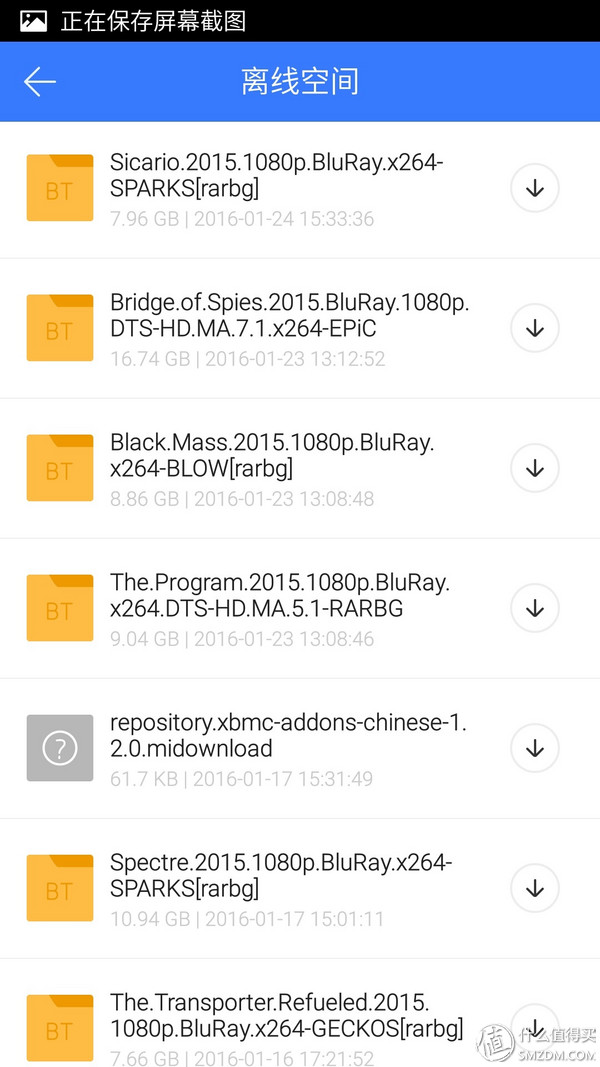Download Bridge.of.Spies file

pos(534,328)
